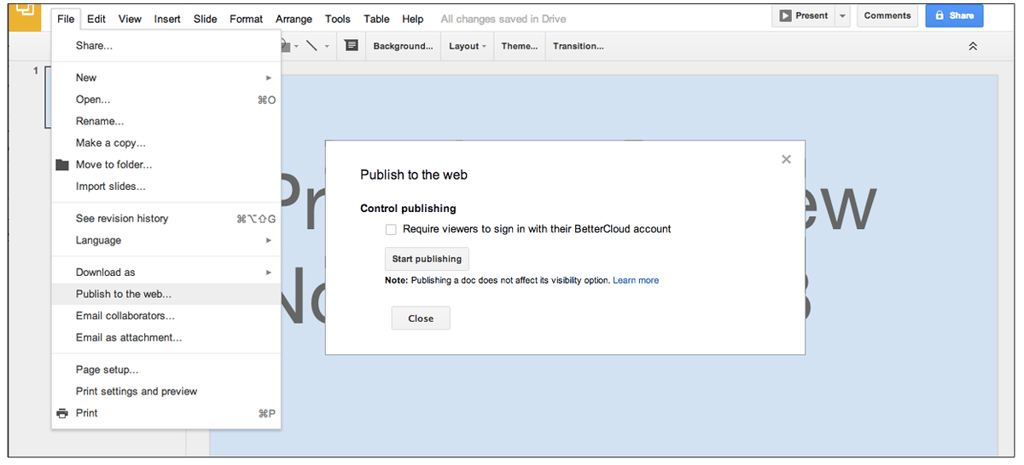Open the Insert menu
This screenshot has height=465, width=1024.
(x=167, y=19)
